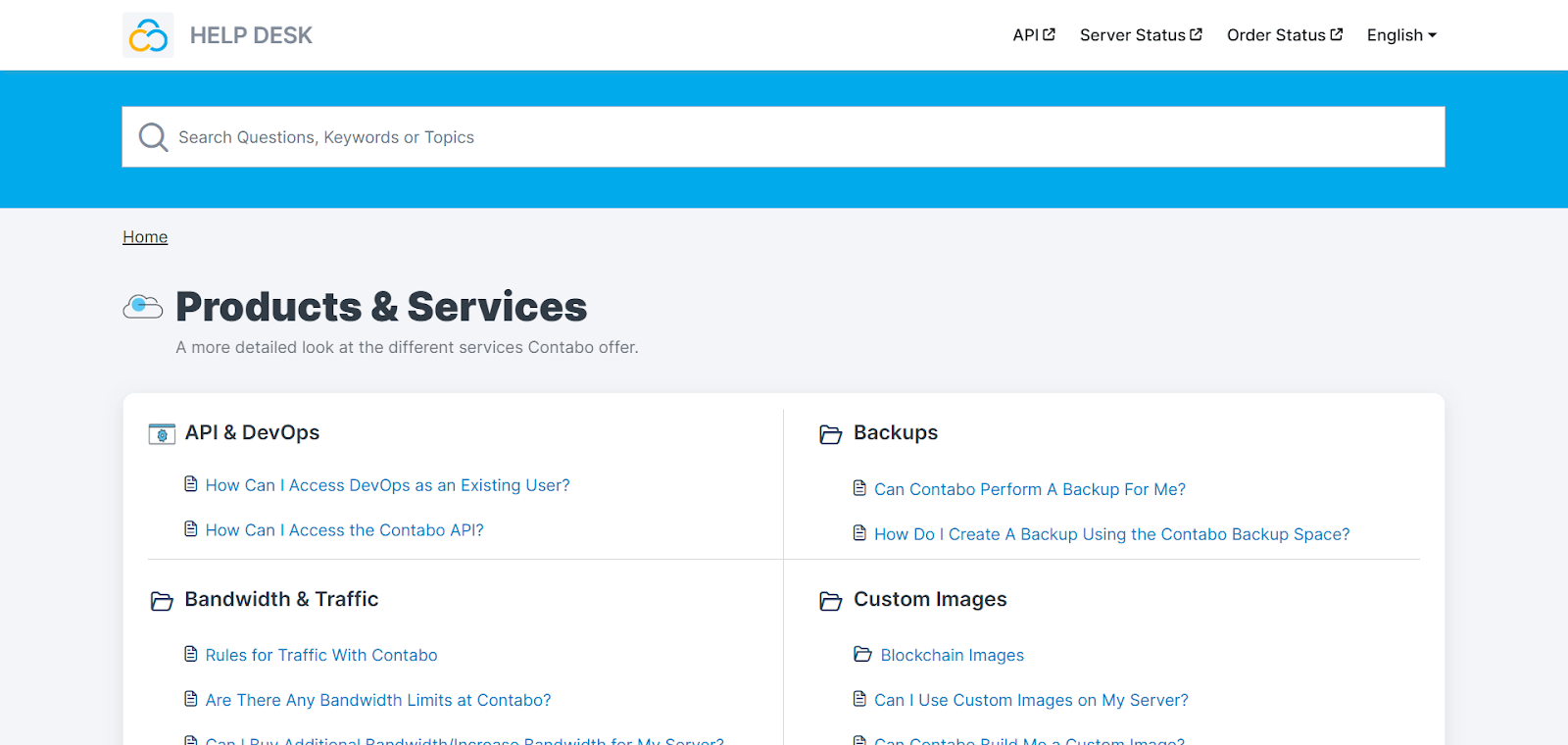Click the document icon beside Access DevOps article
Screen dimensions: 1568x745
click(x=191, y=484)
